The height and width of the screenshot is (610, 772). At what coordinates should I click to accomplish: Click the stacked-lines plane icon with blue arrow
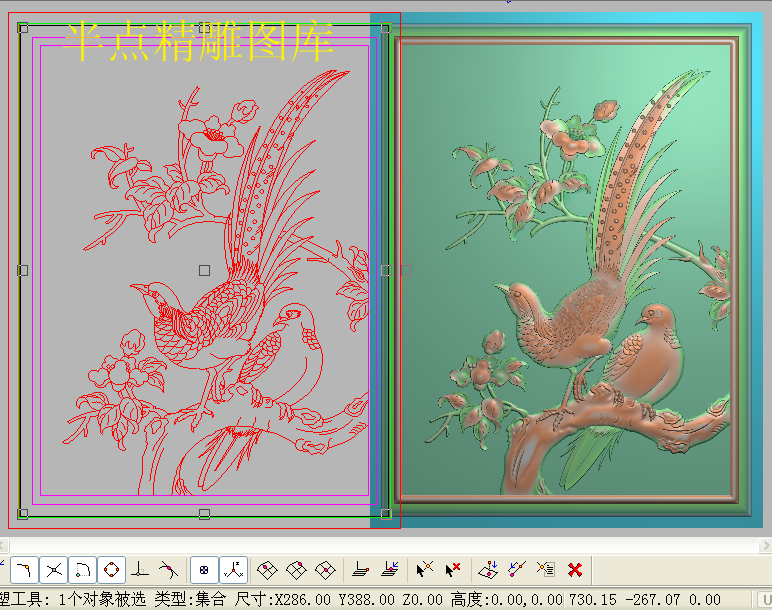coord(390,571)
